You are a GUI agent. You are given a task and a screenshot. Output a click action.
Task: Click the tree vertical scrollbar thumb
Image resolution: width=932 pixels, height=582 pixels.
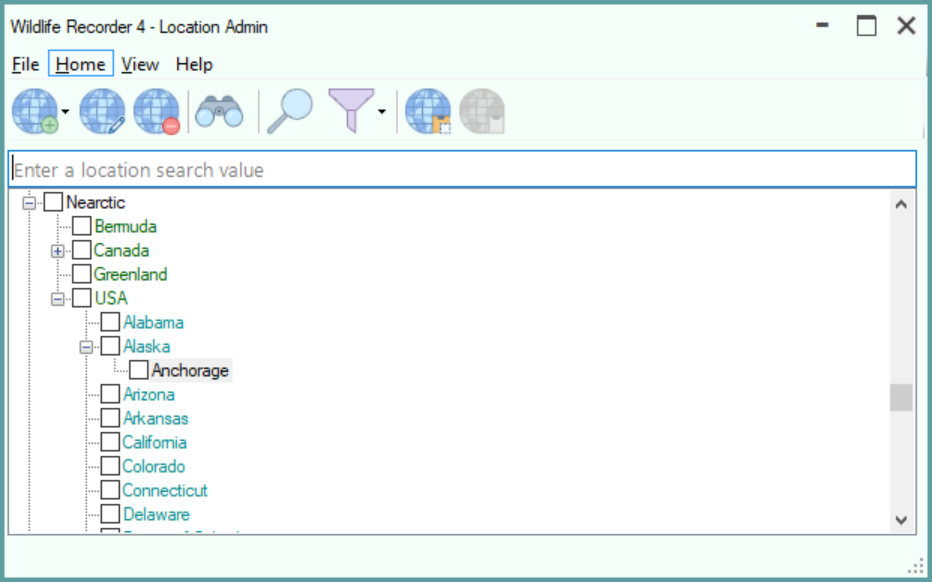coord(901,397)
